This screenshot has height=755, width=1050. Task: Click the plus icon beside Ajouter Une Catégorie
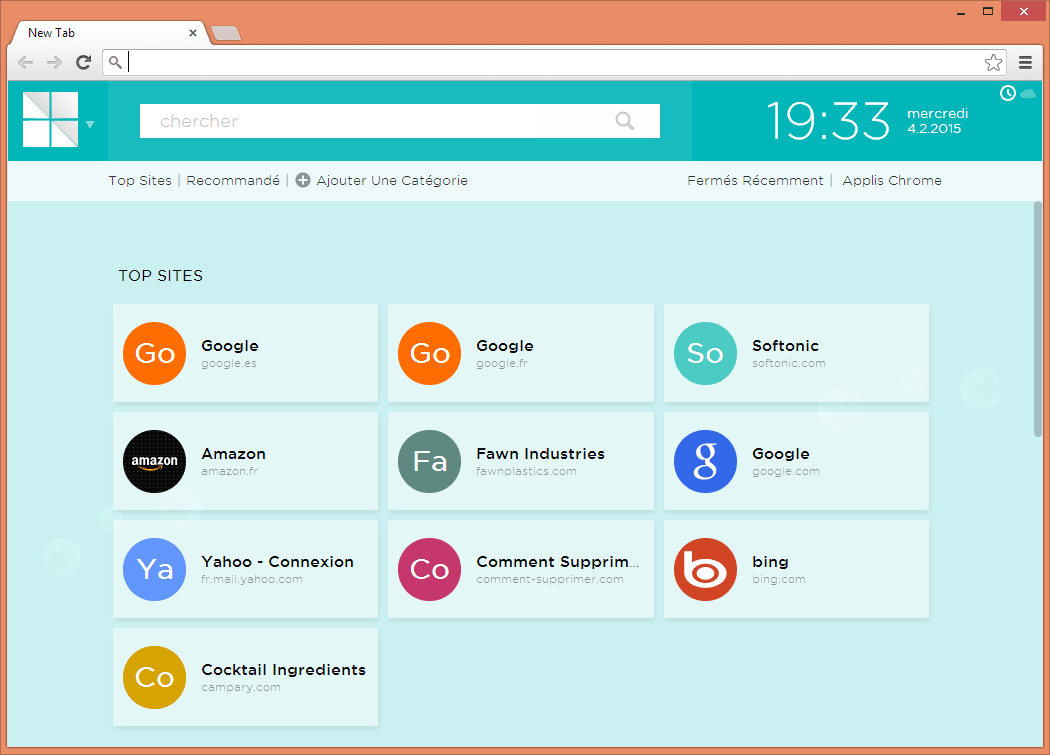pyautogui.click(x=303, y=180)
